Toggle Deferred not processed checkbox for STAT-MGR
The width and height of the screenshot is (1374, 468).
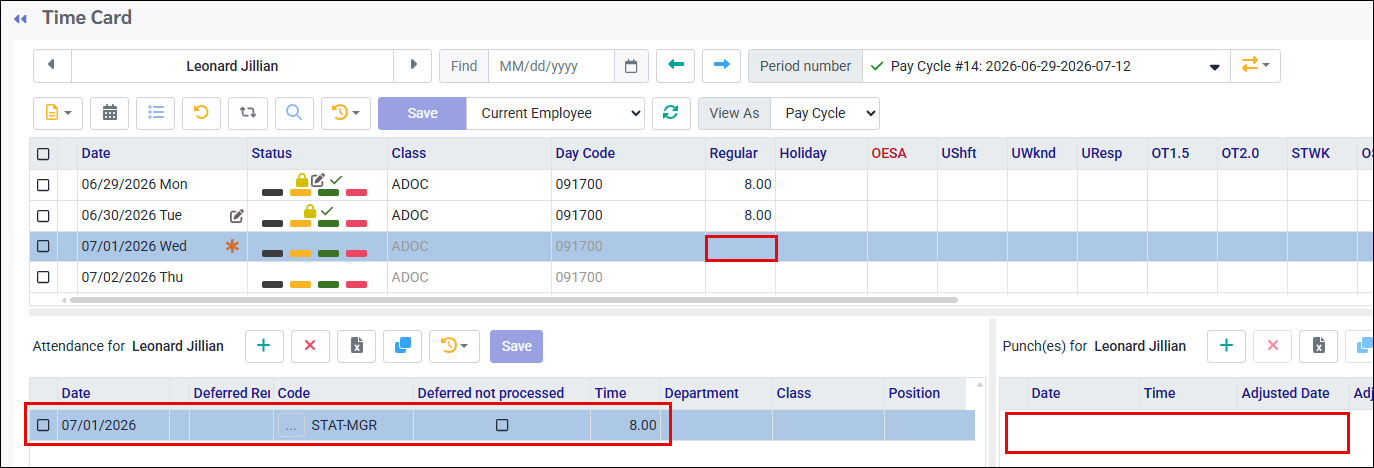(502, 425)
